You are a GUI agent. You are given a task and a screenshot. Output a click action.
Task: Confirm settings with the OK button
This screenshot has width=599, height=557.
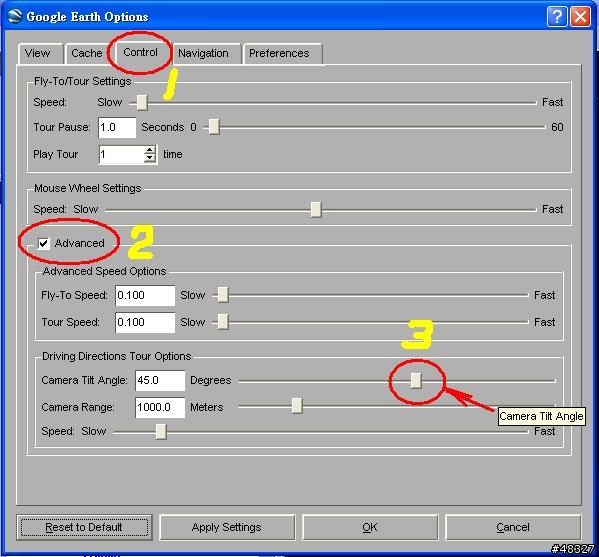pos(370,528)
